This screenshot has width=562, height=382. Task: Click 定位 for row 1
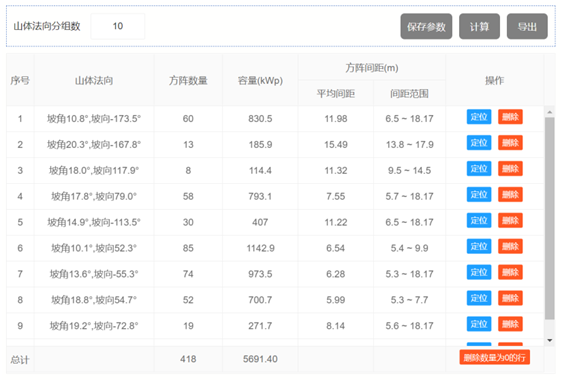[x=479, y=117]
